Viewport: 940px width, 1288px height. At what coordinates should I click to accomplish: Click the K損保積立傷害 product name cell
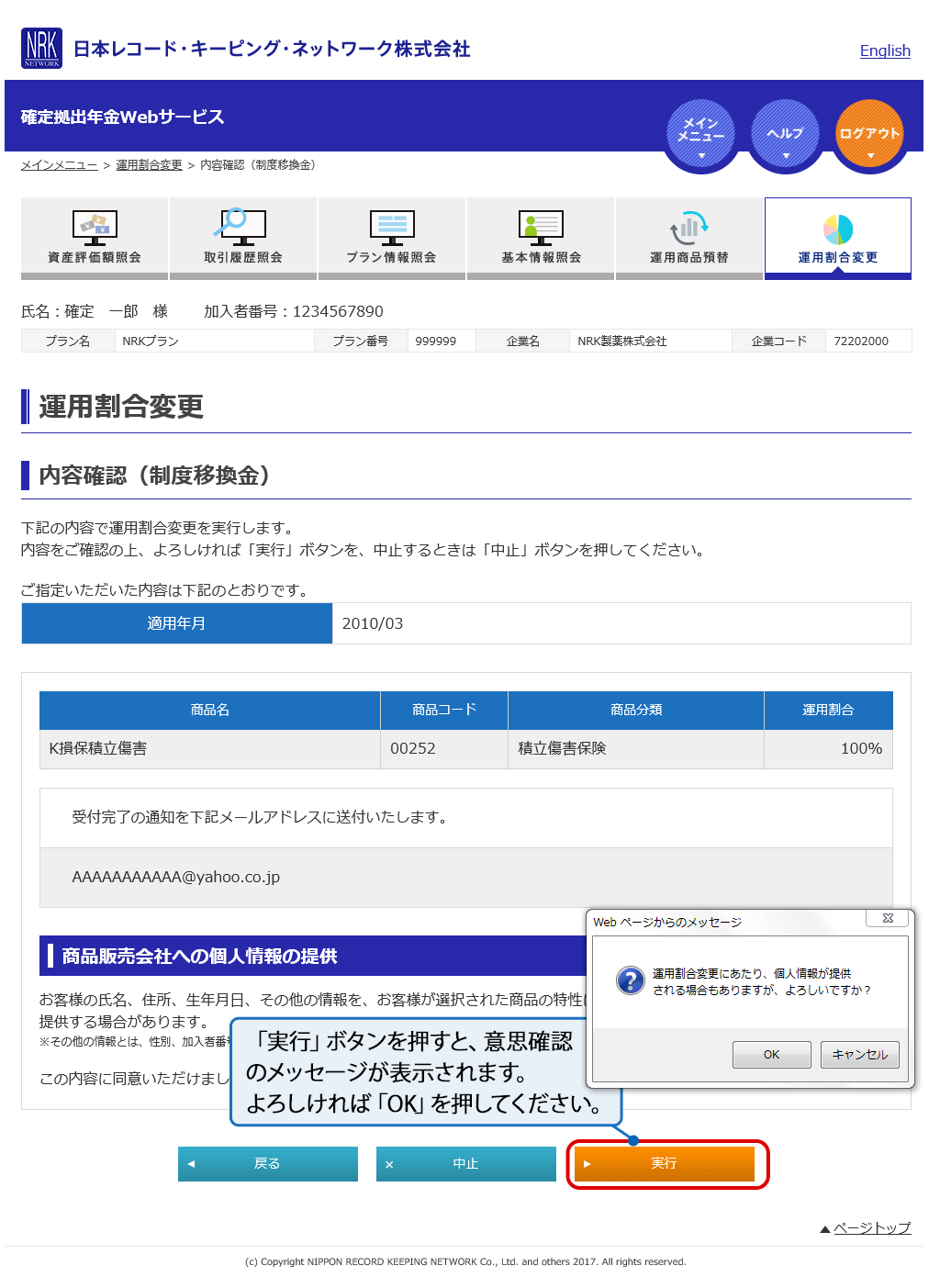[210, 748]
